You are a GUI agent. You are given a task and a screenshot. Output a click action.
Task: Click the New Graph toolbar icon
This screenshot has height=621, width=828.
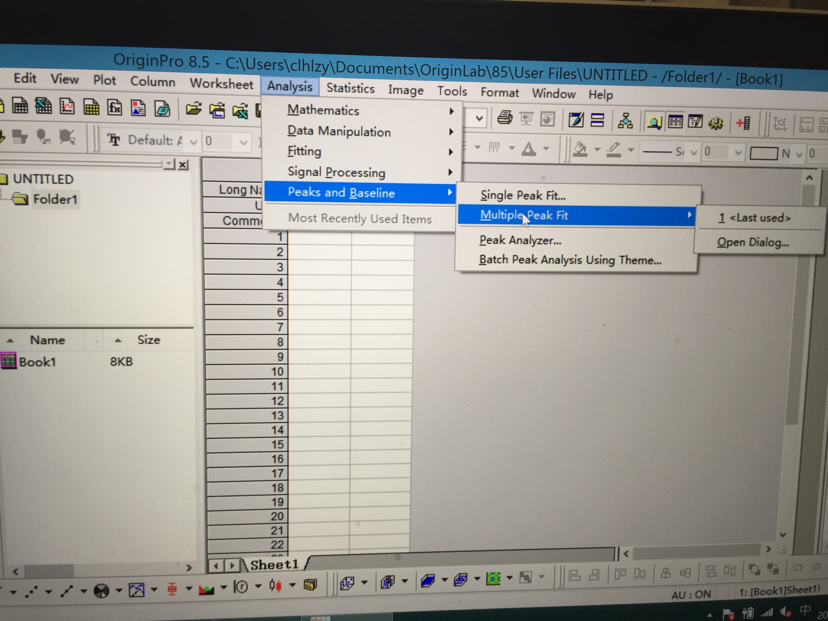click(x=67, y=107)
